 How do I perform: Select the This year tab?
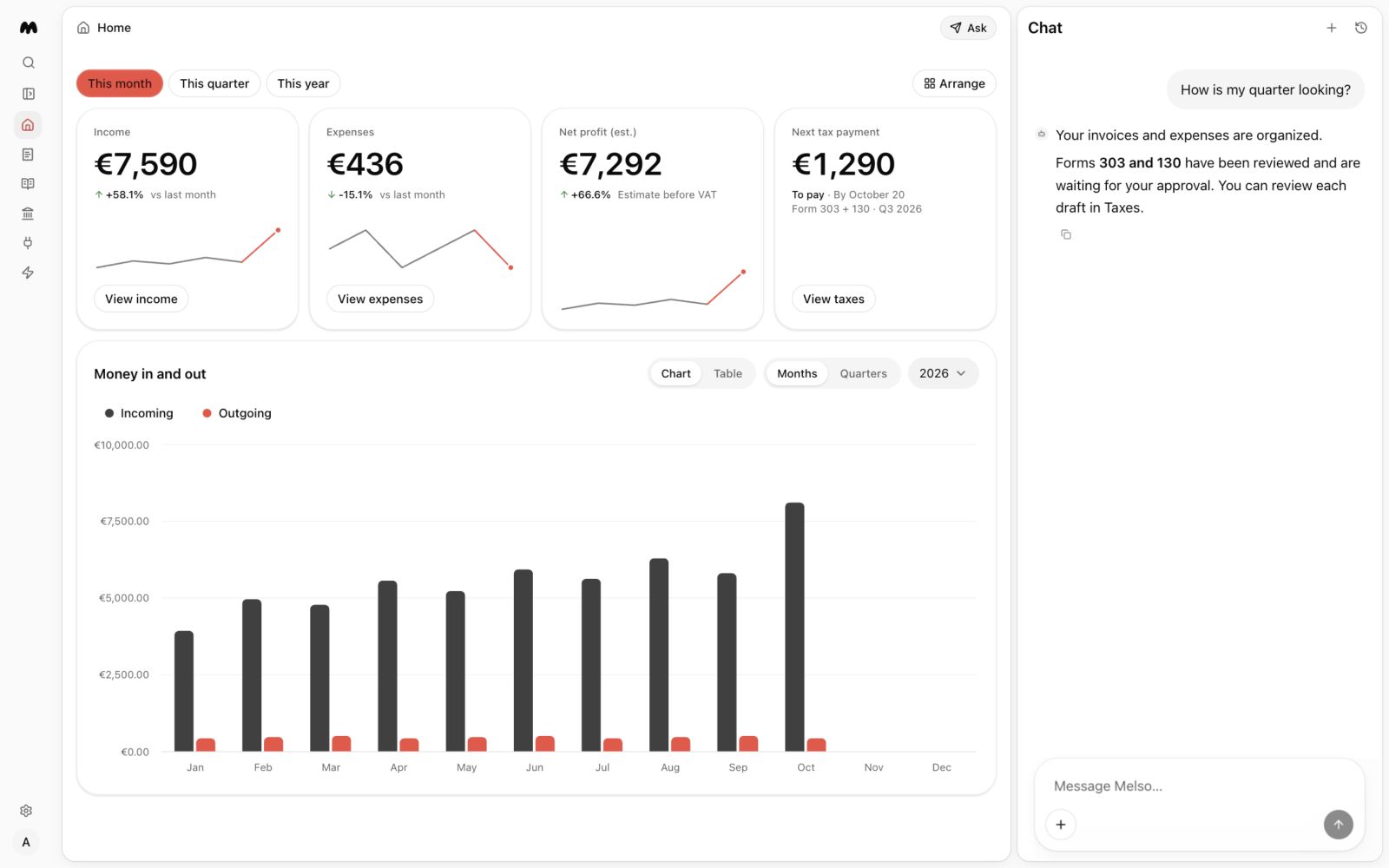pyautogui.click(x=303, y=83)
